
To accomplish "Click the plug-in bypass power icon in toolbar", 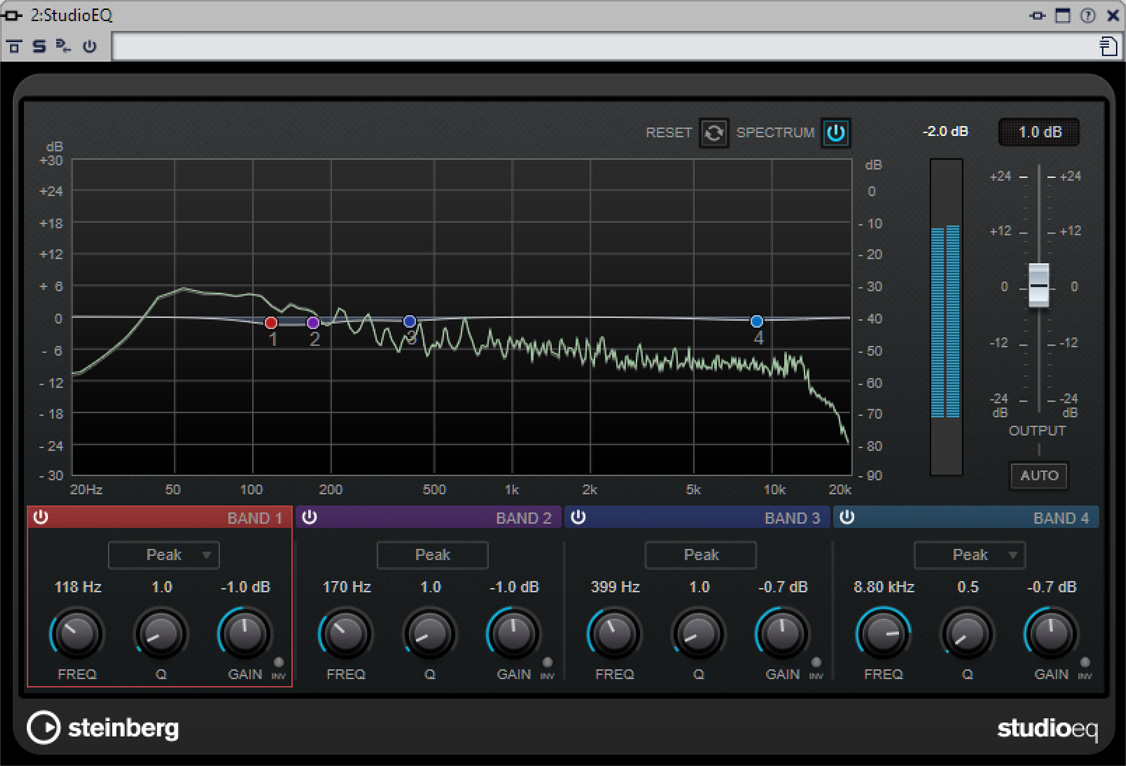I will pyautogui.click(x=89, y=47).
